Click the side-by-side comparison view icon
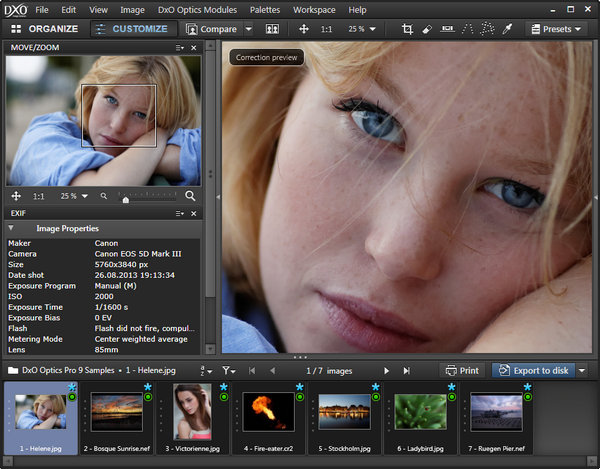The image size is (600, 469). click(272, 29)
